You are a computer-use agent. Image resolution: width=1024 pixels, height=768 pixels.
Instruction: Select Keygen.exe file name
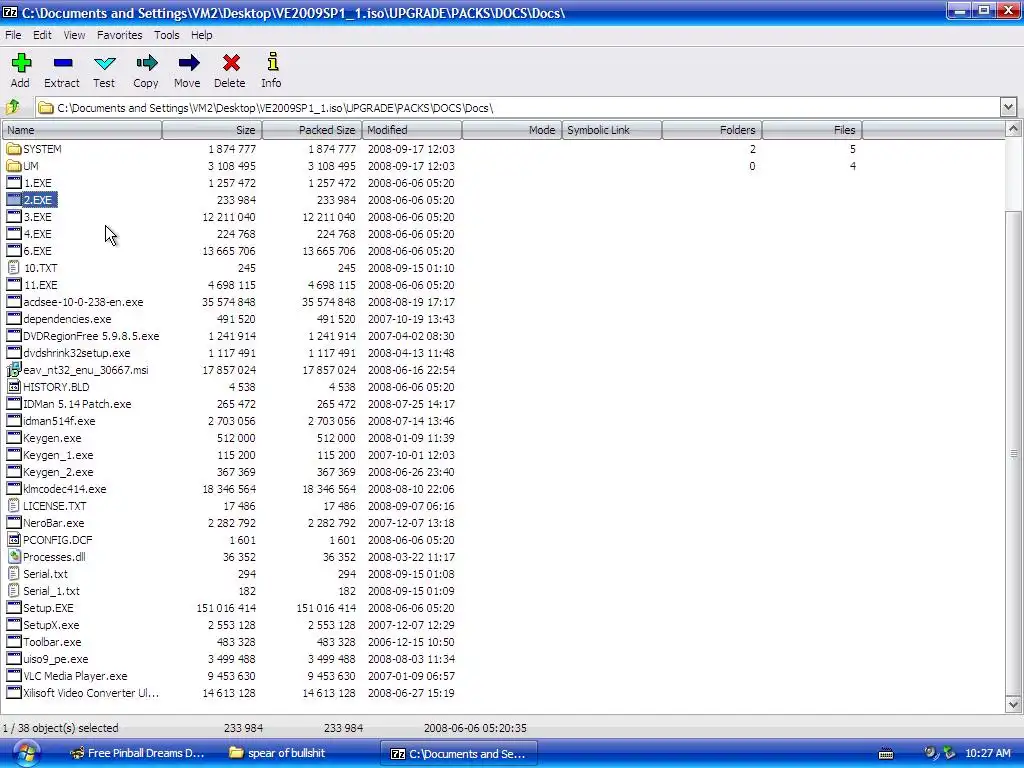tap(52, 438)
